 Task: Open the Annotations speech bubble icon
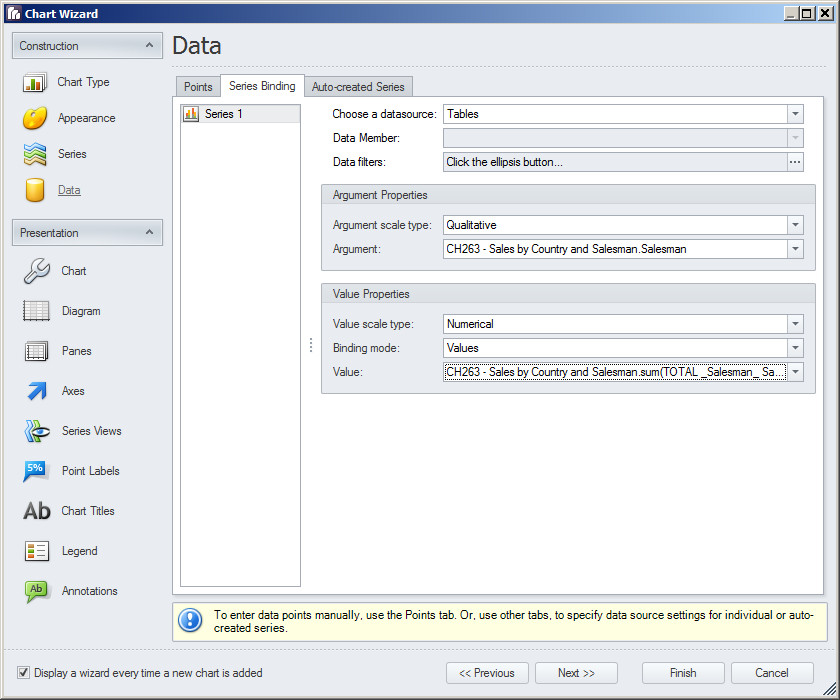click(36, 592)
